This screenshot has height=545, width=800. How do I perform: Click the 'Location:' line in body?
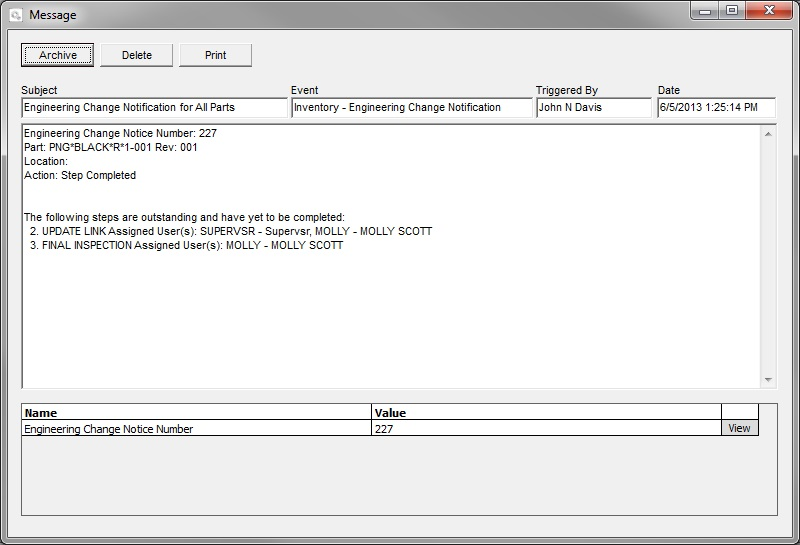point(46,161)
